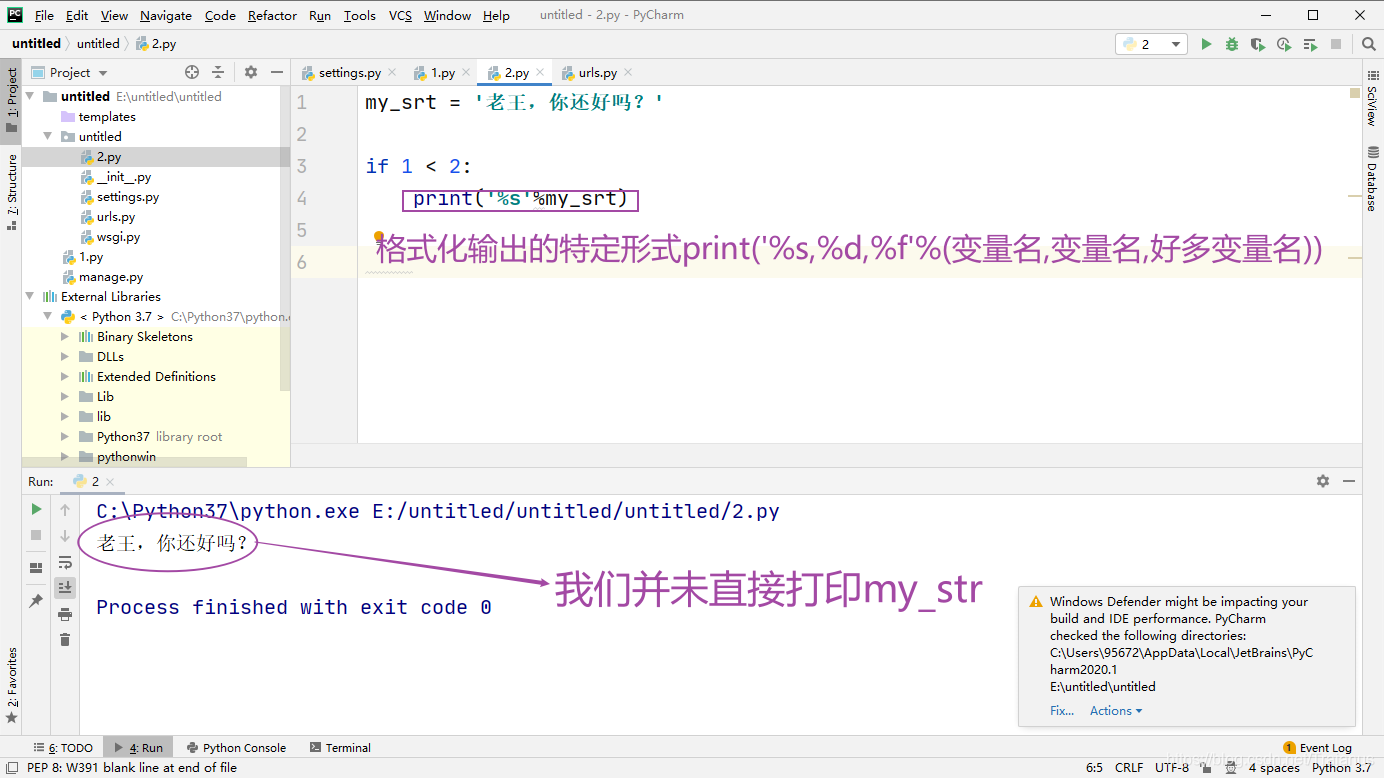Image resolution: width=1384 pixels, height=778 pixels.
Task: Click the stop process square in Run panel
Action: pos(36,535)
